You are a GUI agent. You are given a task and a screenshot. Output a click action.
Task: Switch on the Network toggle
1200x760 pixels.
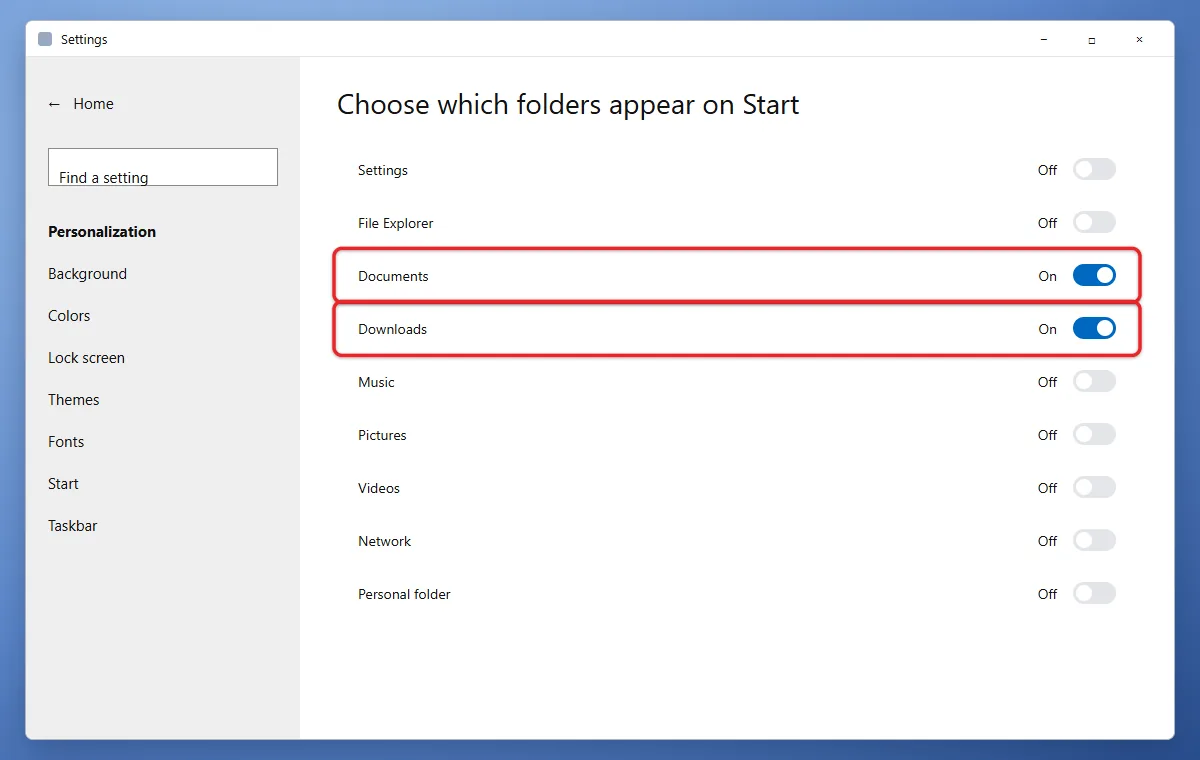tap(1094, 541)
